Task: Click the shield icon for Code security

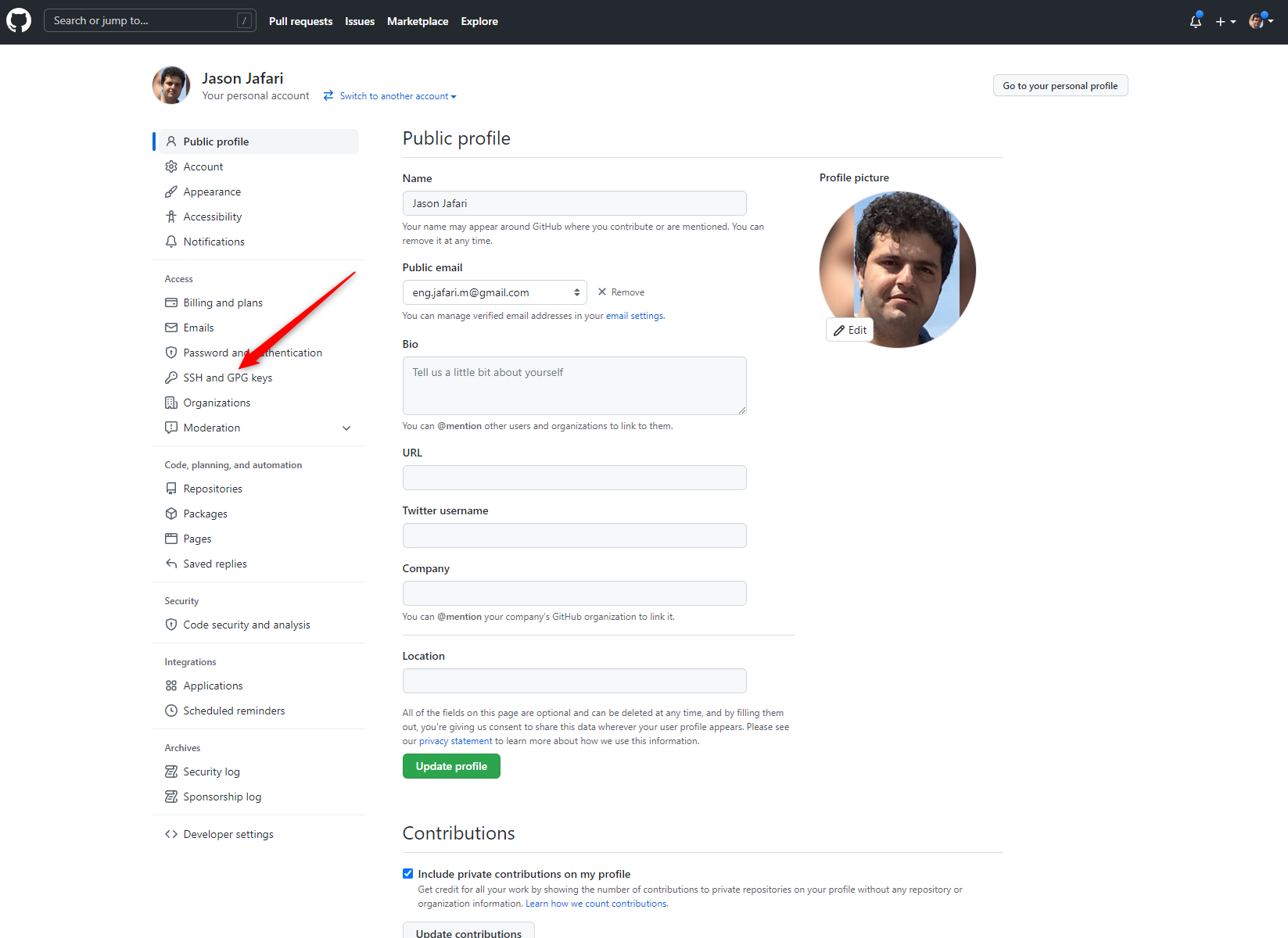Action: (171, 625)
